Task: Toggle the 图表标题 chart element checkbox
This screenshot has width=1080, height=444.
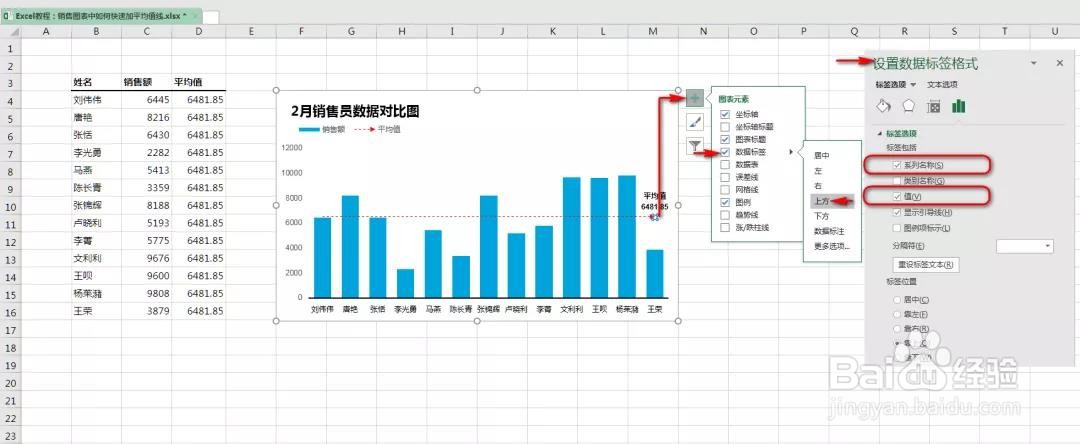Action: pyautogui.click(x=725, y=139)
